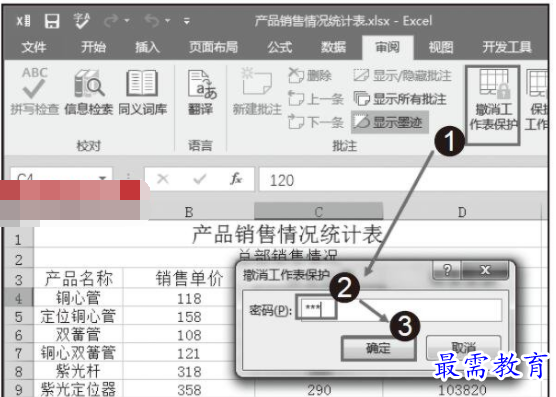
Task: Switch to the 页面布局 ribbon tab
Action: 213,47
